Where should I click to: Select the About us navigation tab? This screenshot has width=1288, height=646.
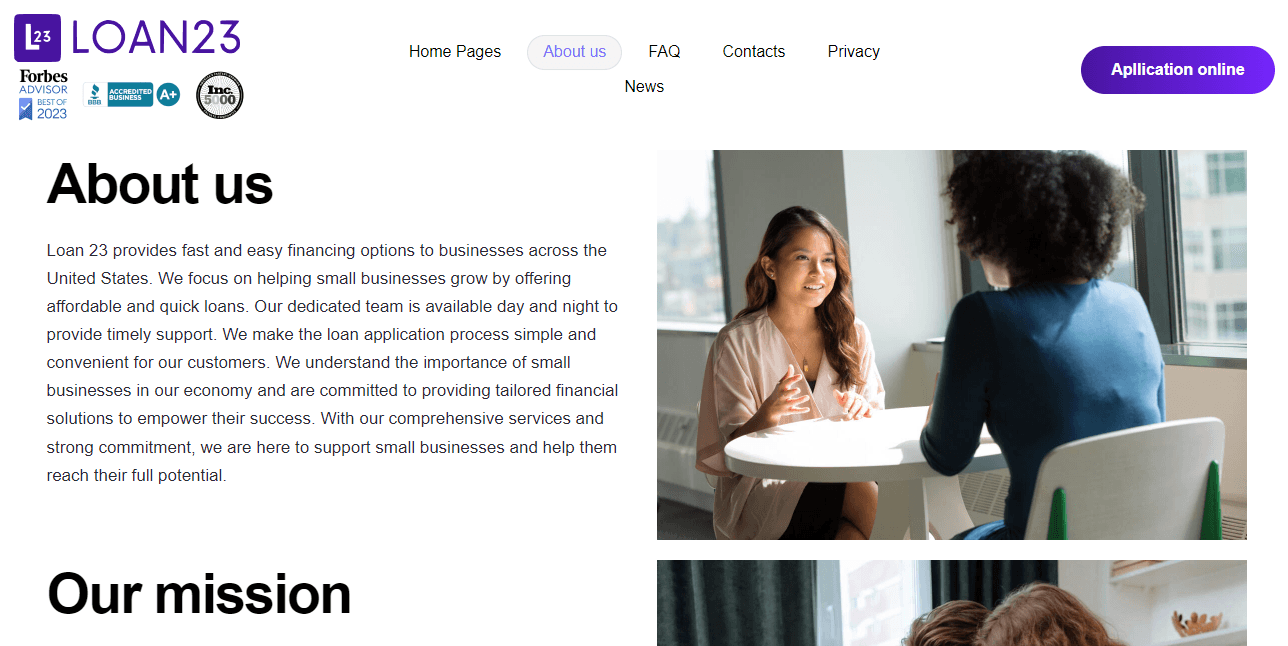pos(575,52)
